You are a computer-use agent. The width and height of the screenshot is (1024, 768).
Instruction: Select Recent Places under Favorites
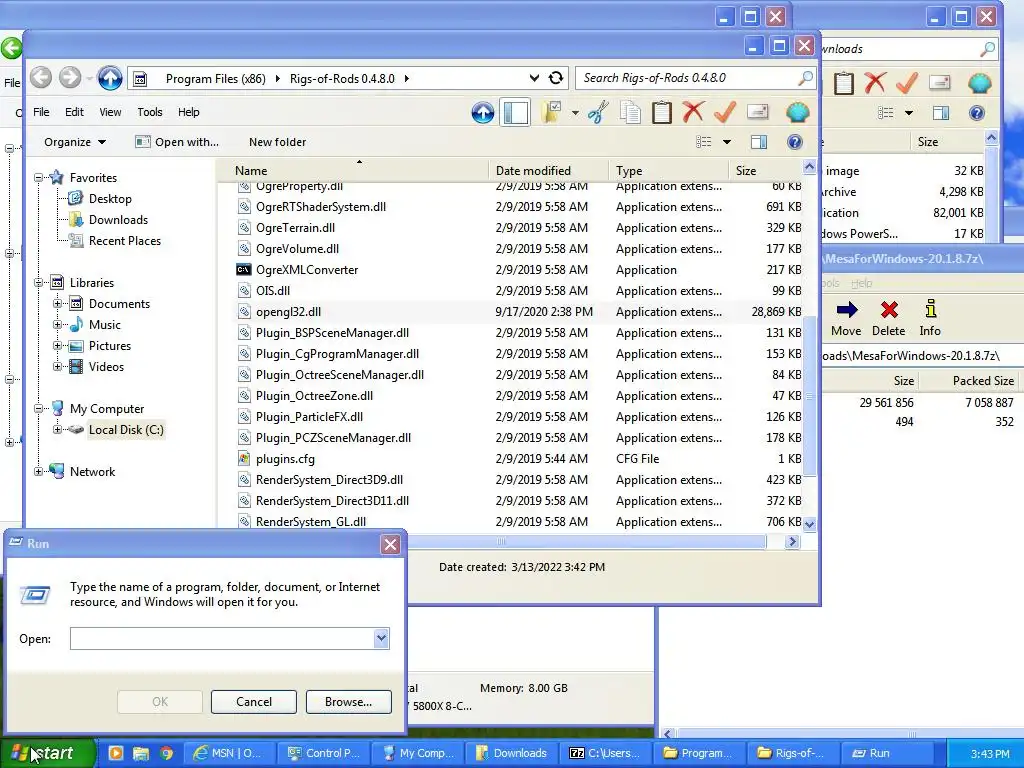coord(125,240)
